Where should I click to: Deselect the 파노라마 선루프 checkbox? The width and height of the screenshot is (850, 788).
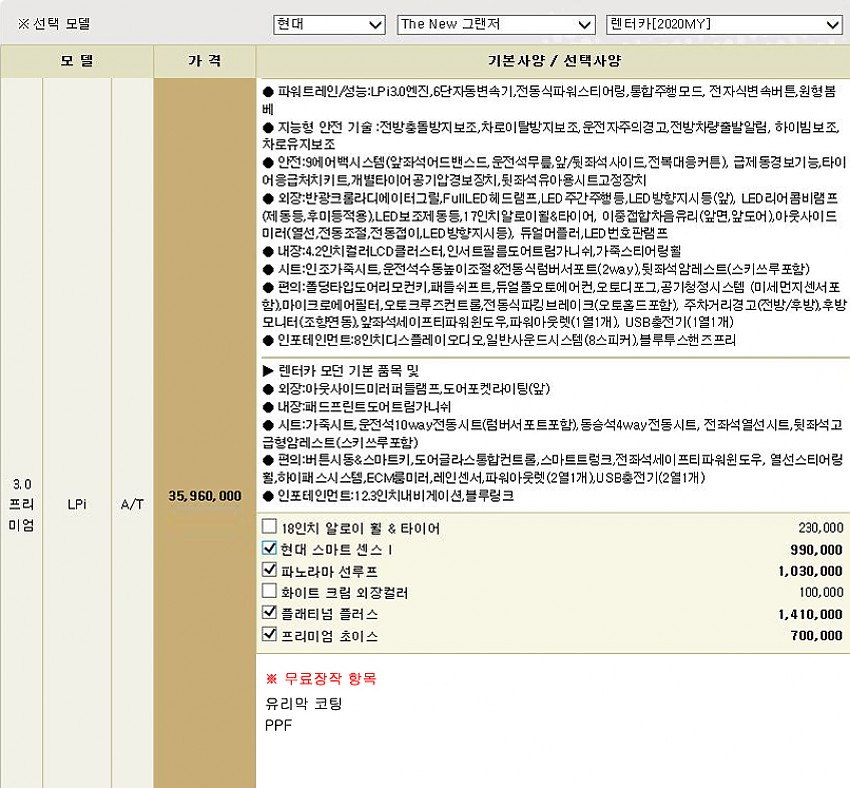pos(269,570)
